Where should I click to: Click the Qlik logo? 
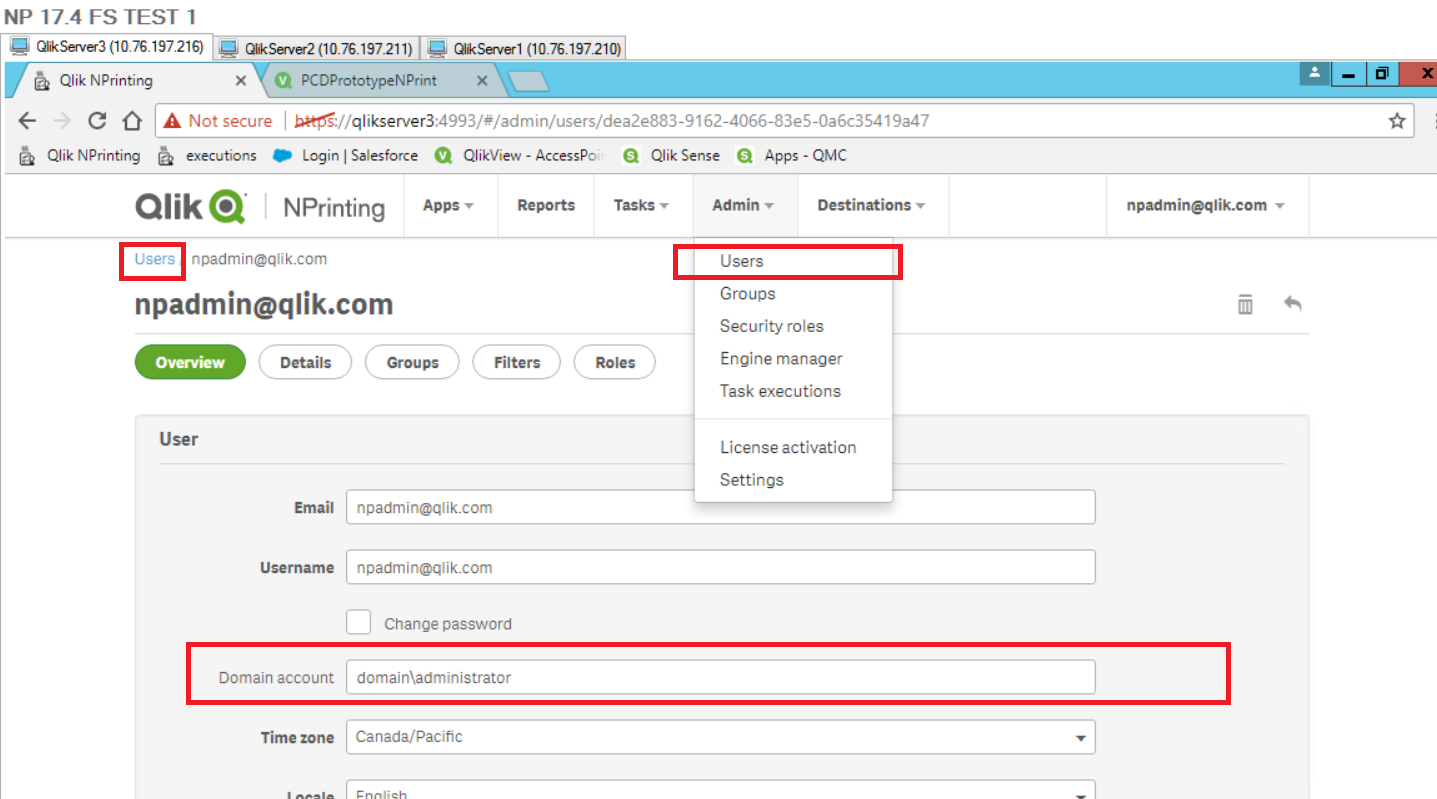(190, 206)
